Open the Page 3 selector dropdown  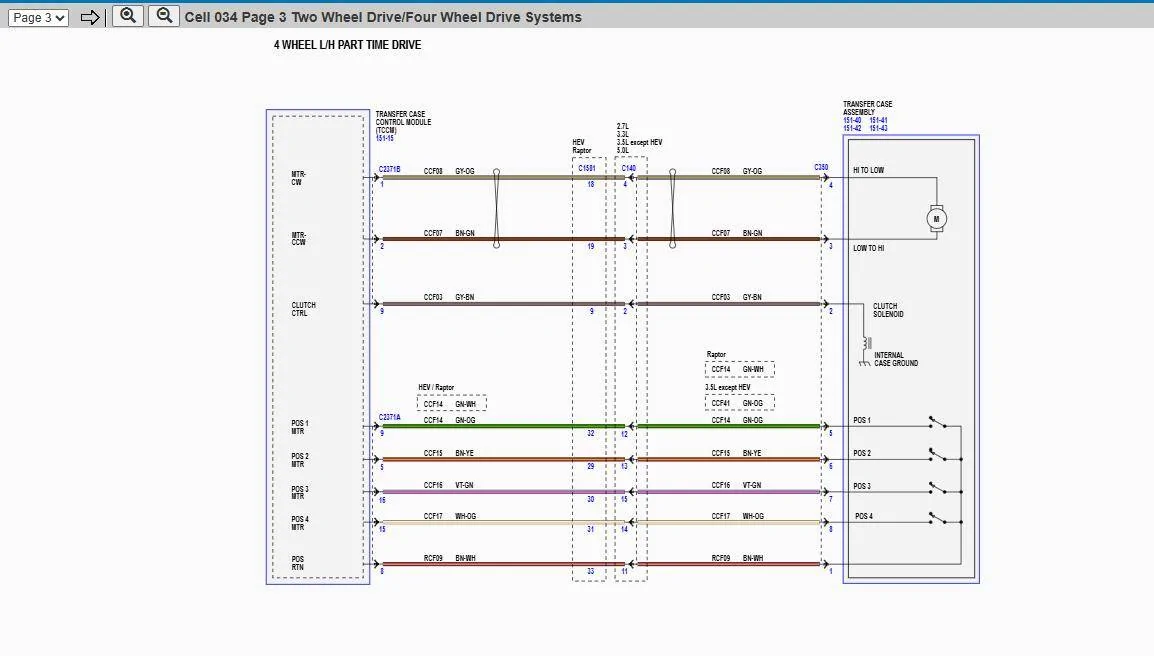click(x=38, y=18)
